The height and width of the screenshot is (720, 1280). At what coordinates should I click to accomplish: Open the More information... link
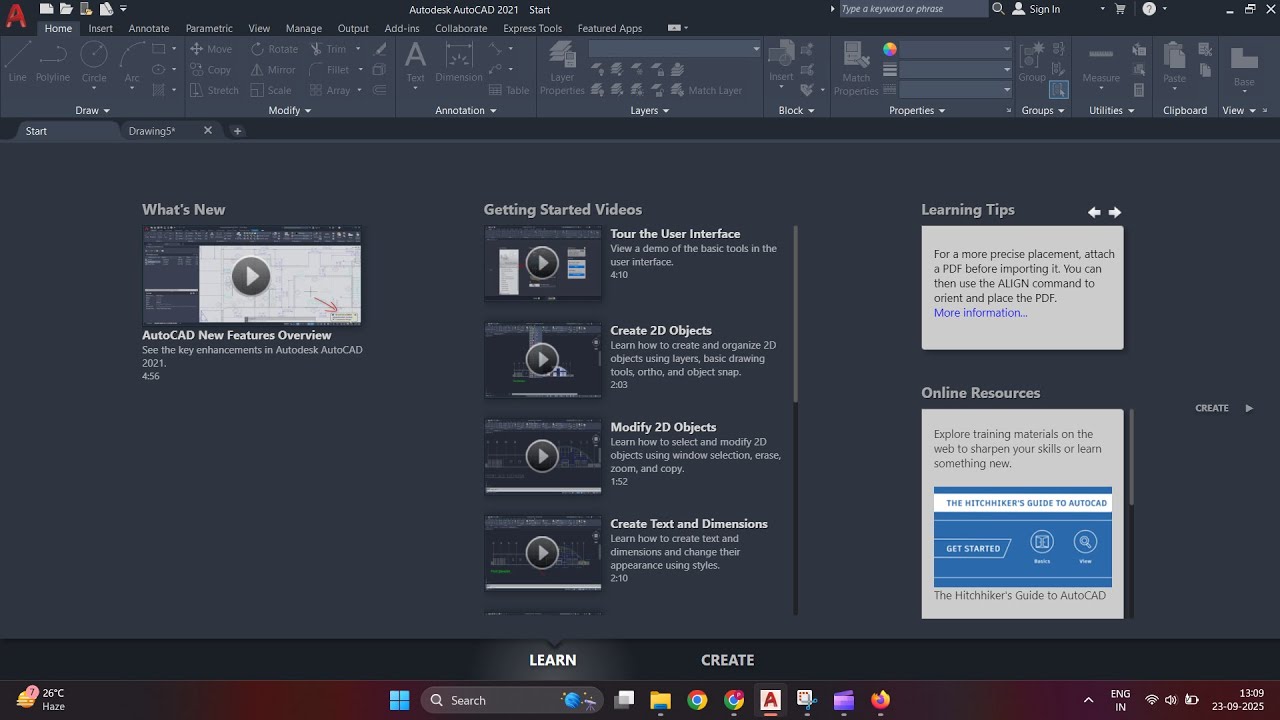pyautogui.click(x=980, y=313)
